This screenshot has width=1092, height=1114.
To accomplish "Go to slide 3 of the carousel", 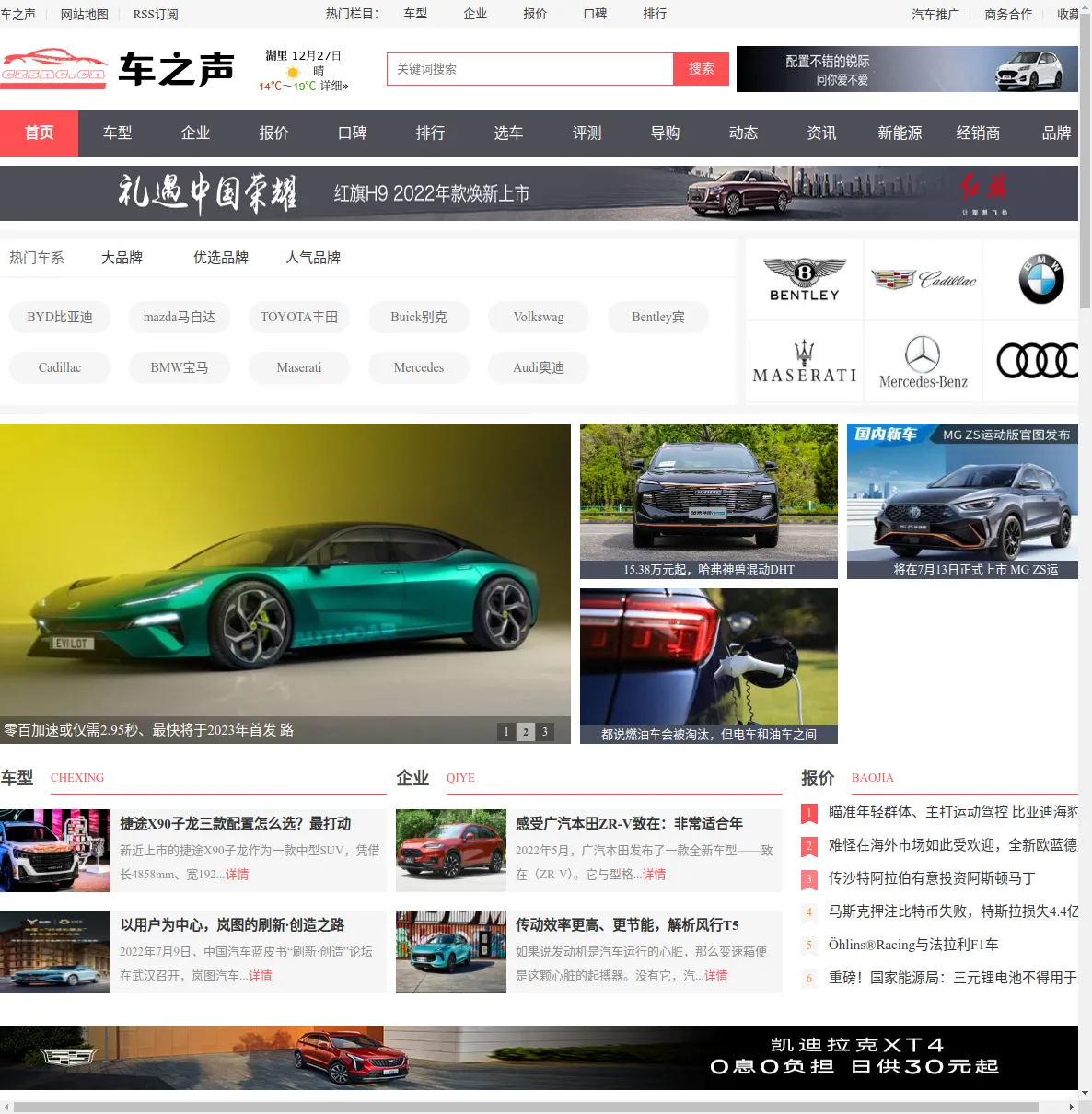I will (x=545, y=732).
